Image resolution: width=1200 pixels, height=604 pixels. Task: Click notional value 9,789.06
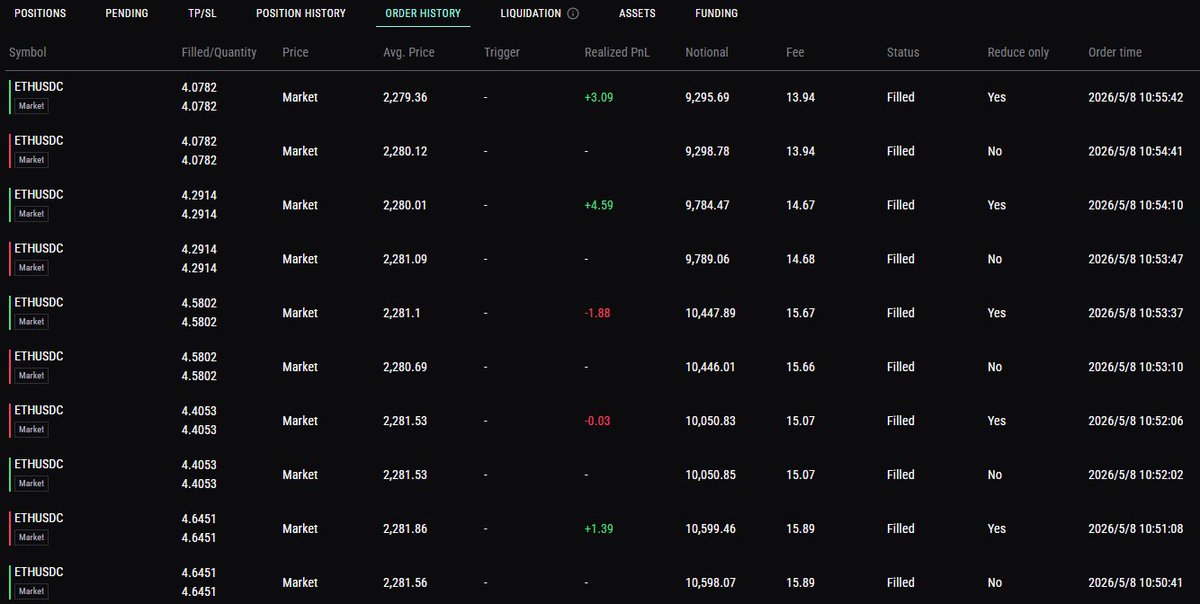pos(707,259)
